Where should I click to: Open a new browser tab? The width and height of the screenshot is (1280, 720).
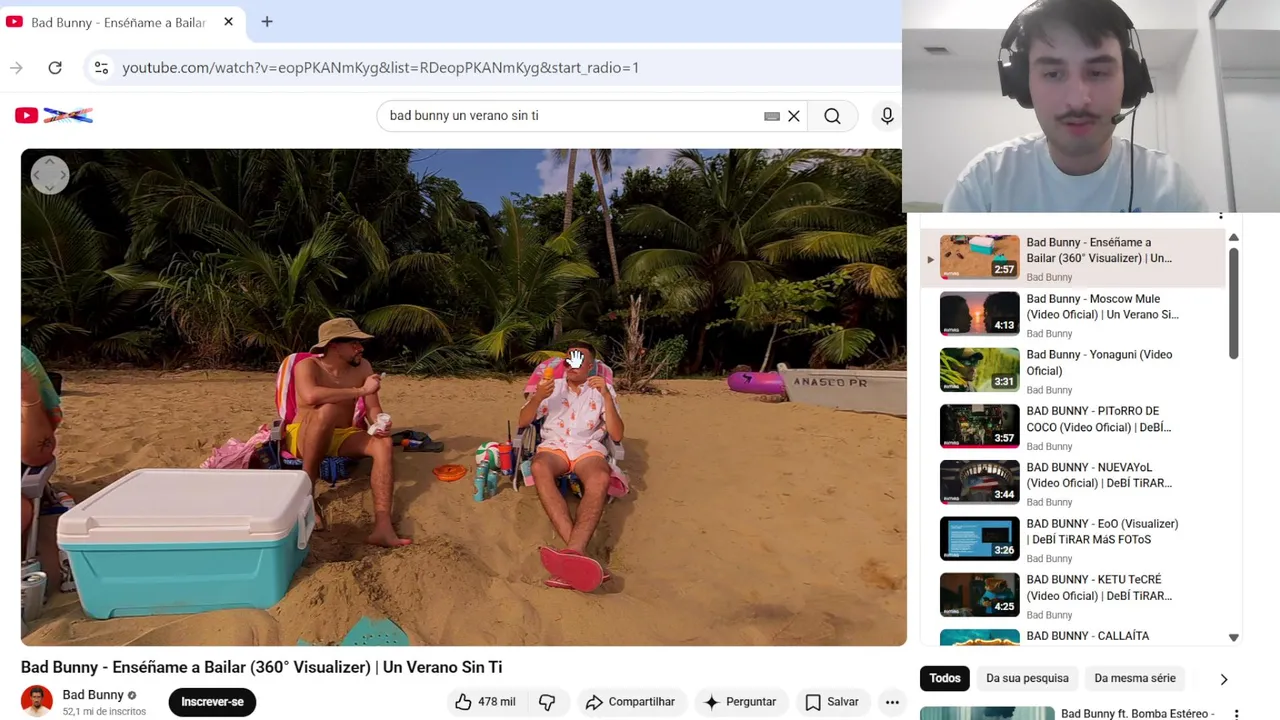pyautogui.click(x=267, y=22)
